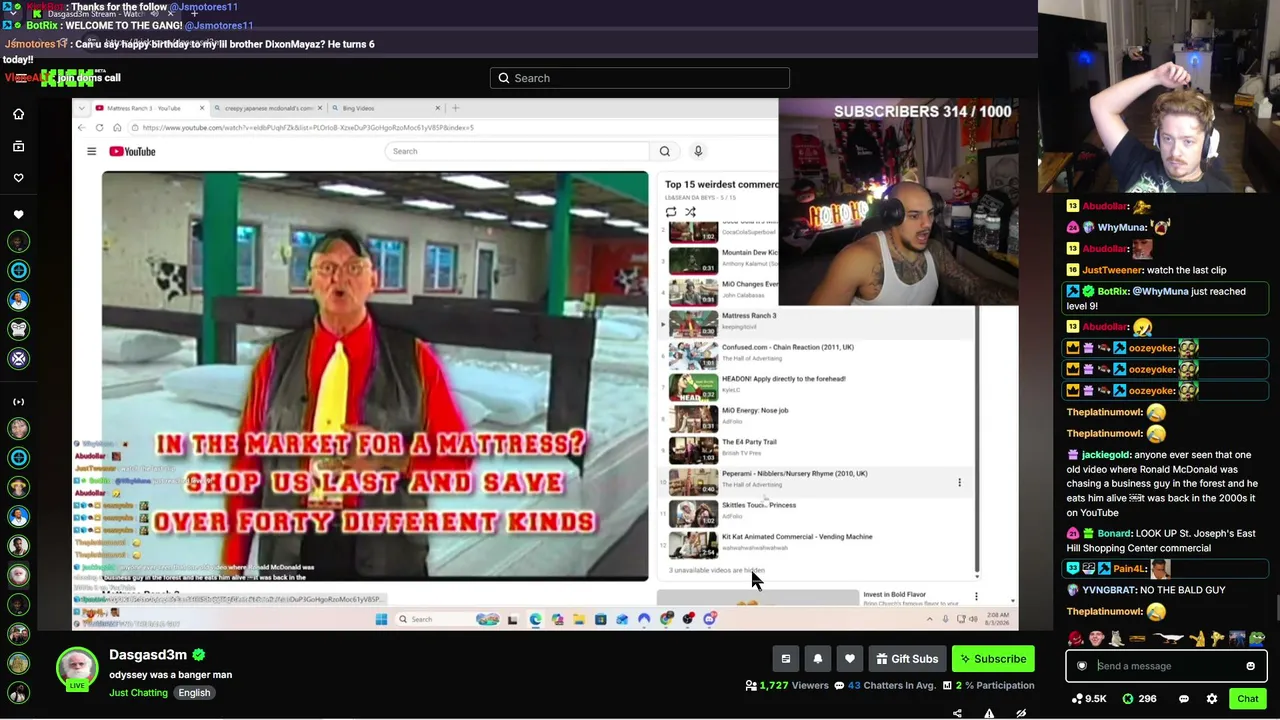Go back in the browser

pyautogui.click(x=82, y=128)
